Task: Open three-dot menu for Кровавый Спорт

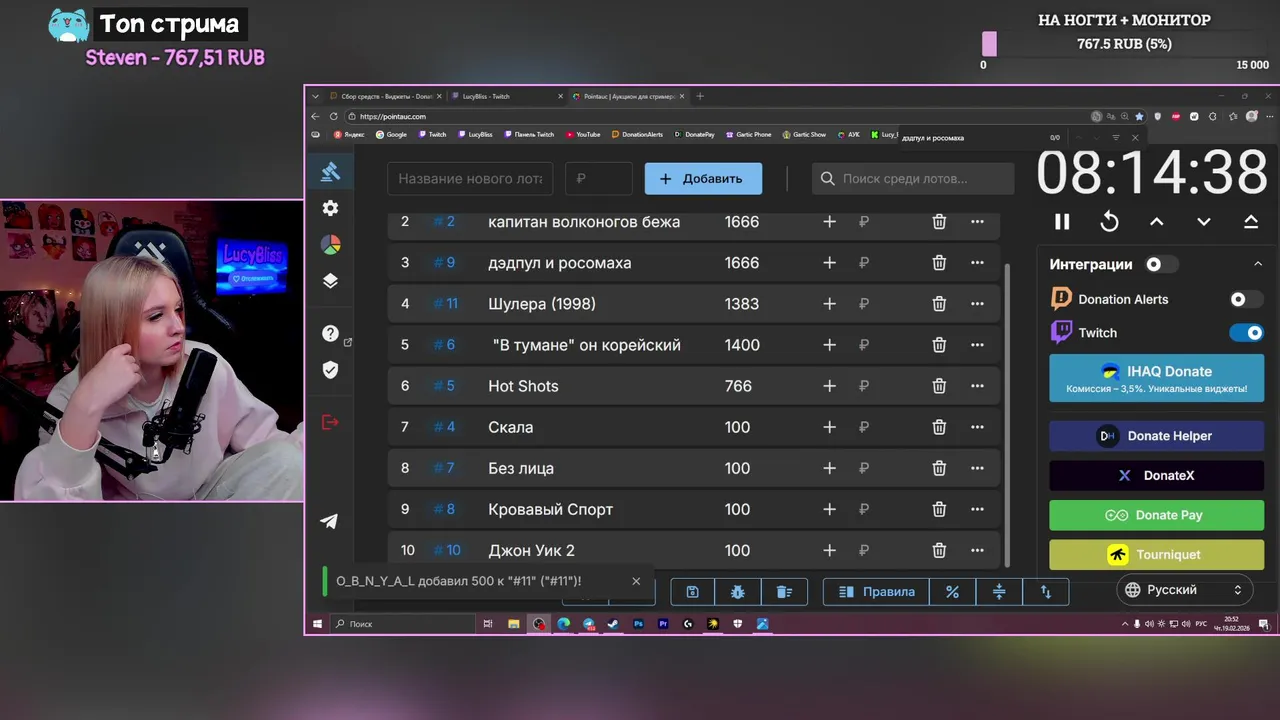Action: [x=977, y=509]
